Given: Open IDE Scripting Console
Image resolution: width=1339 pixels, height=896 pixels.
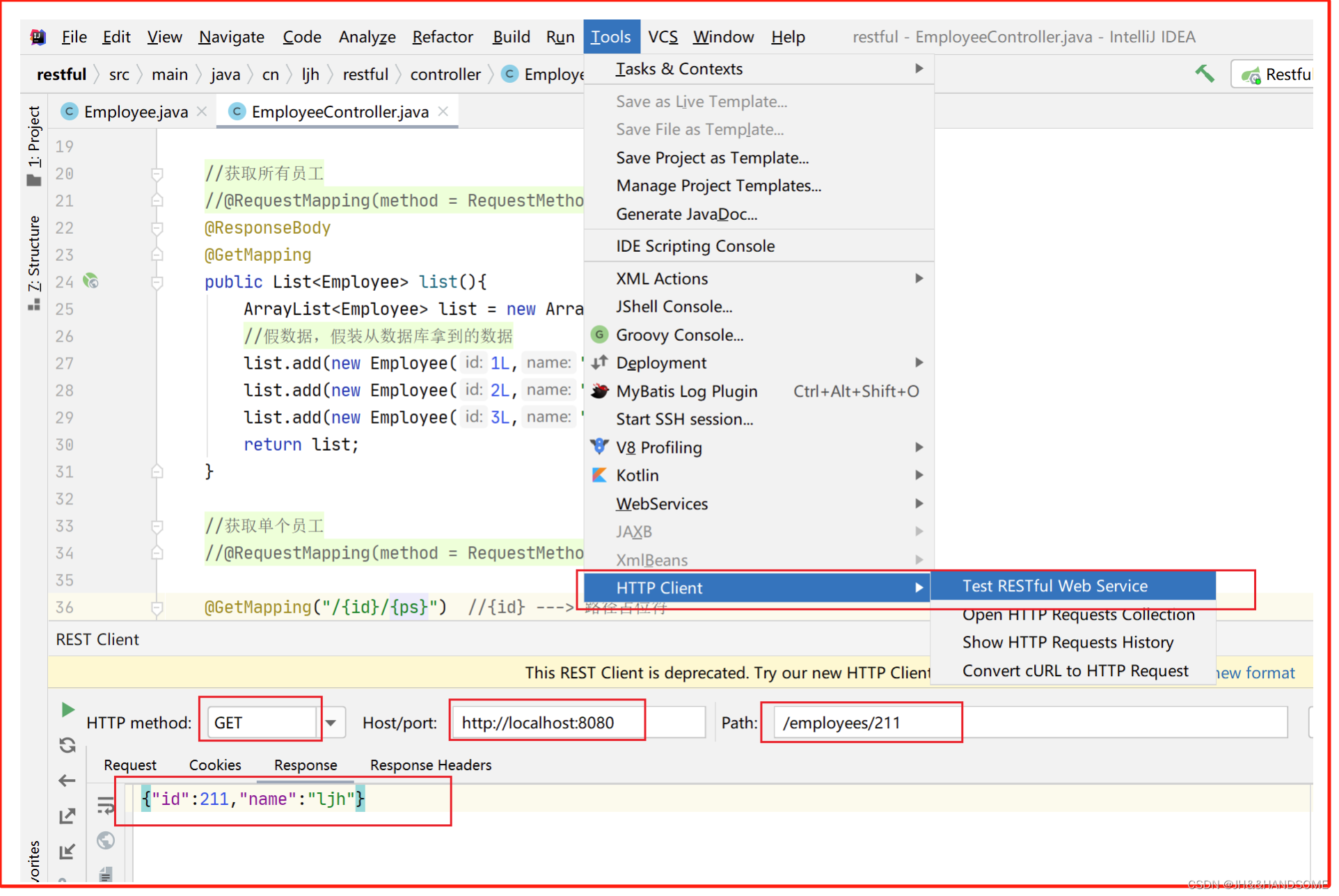Looking at the screenshot, I should [759, 246].
